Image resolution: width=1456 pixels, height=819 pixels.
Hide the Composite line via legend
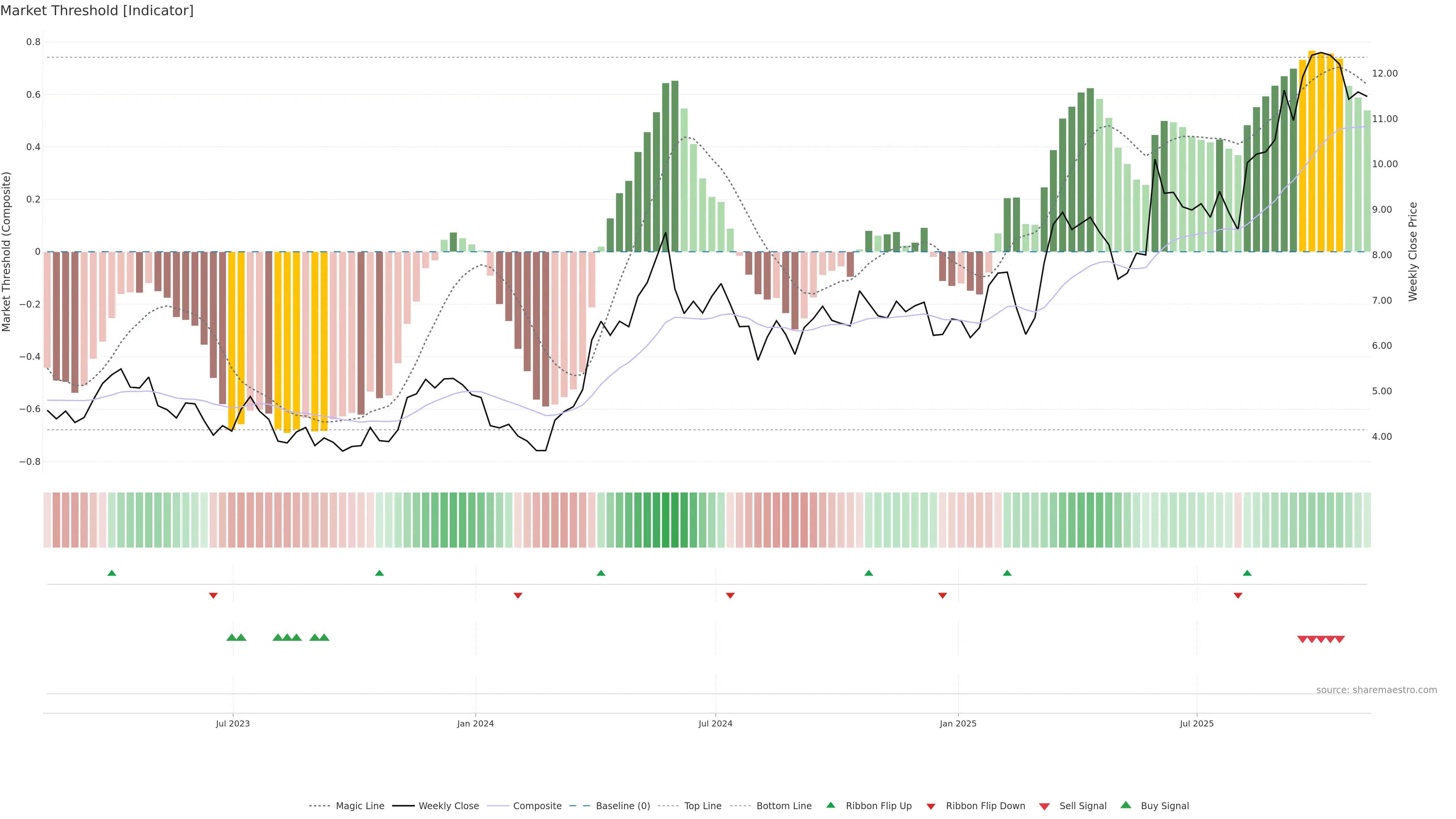pyautogui.click(x=537, y=806)
